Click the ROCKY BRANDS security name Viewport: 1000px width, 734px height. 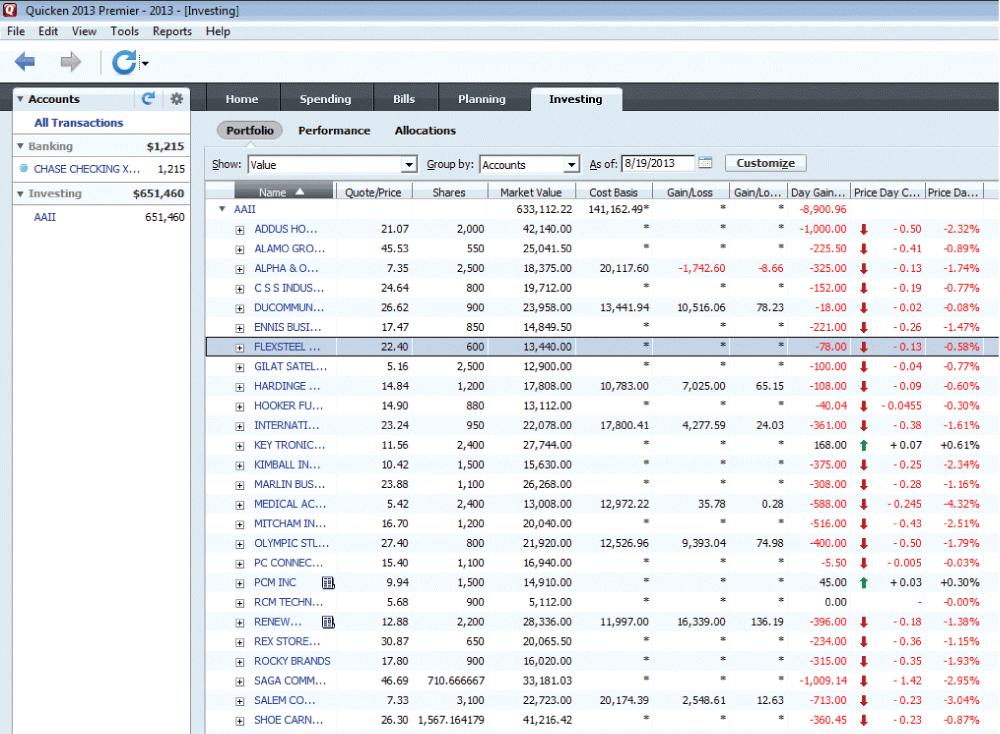pos(292,661)
